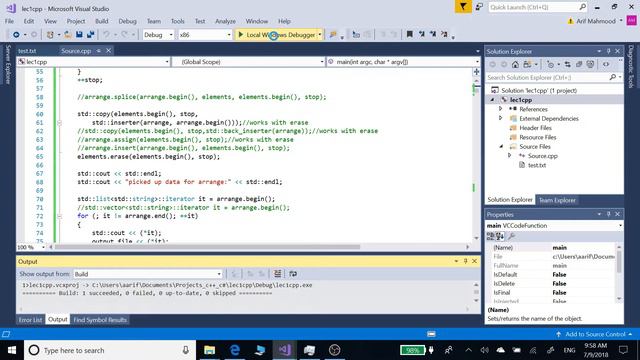The height and width of the screenshot is (360, 640).
Task: Click Clear All icon in Output toolbar
Action: click(x=278, y=274)
